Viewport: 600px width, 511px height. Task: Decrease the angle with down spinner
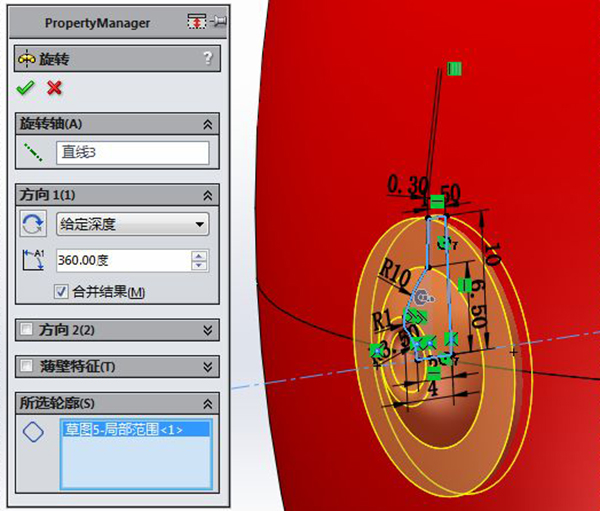(x=199, y=265)
